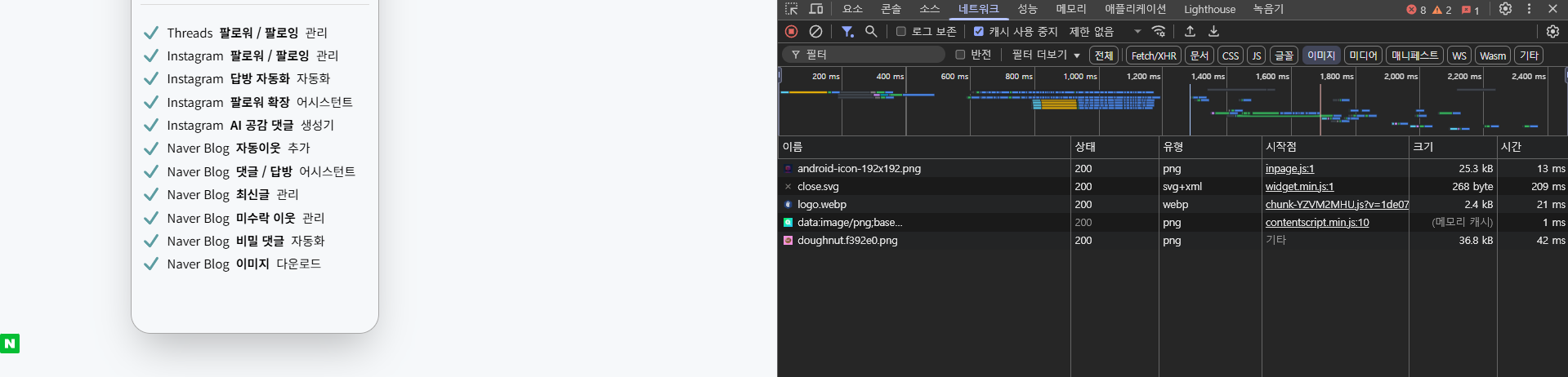Show the 8 errors indicator

pos(1416,10)
